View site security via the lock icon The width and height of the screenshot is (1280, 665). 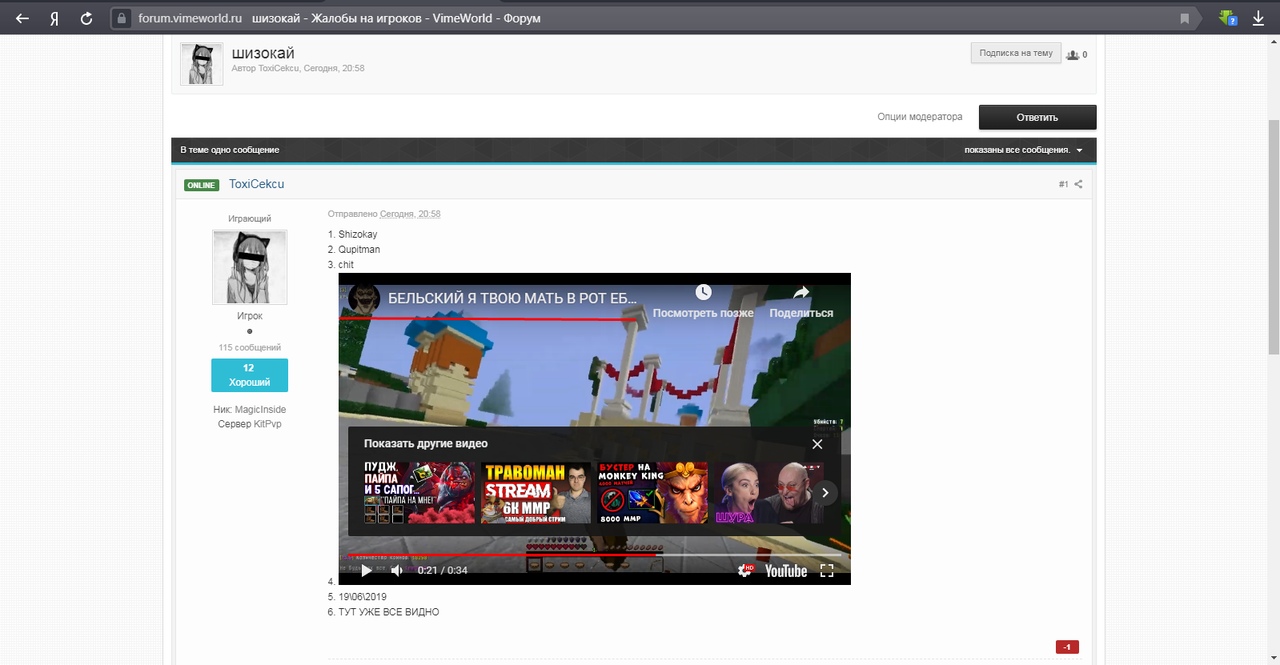(x=122, y=18)
